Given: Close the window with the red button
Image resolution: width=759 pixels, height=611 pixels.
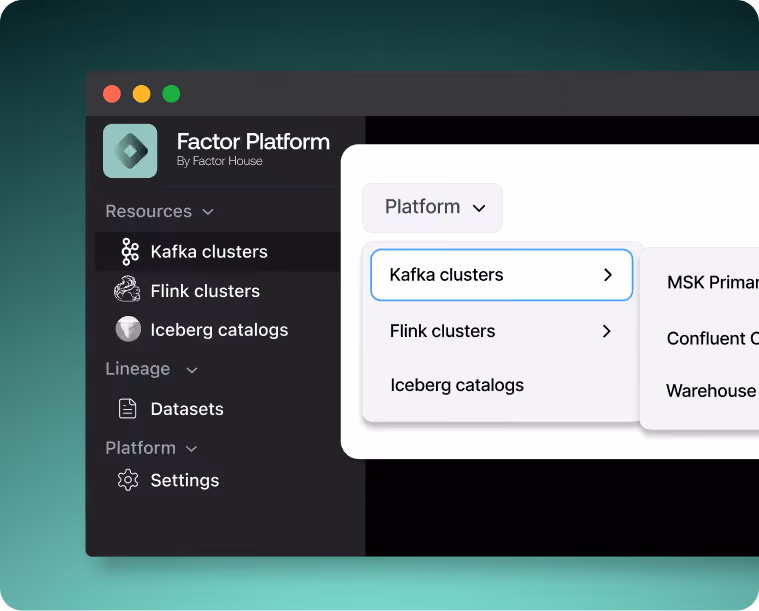Looking at the screenshot, I should (112, 94).
